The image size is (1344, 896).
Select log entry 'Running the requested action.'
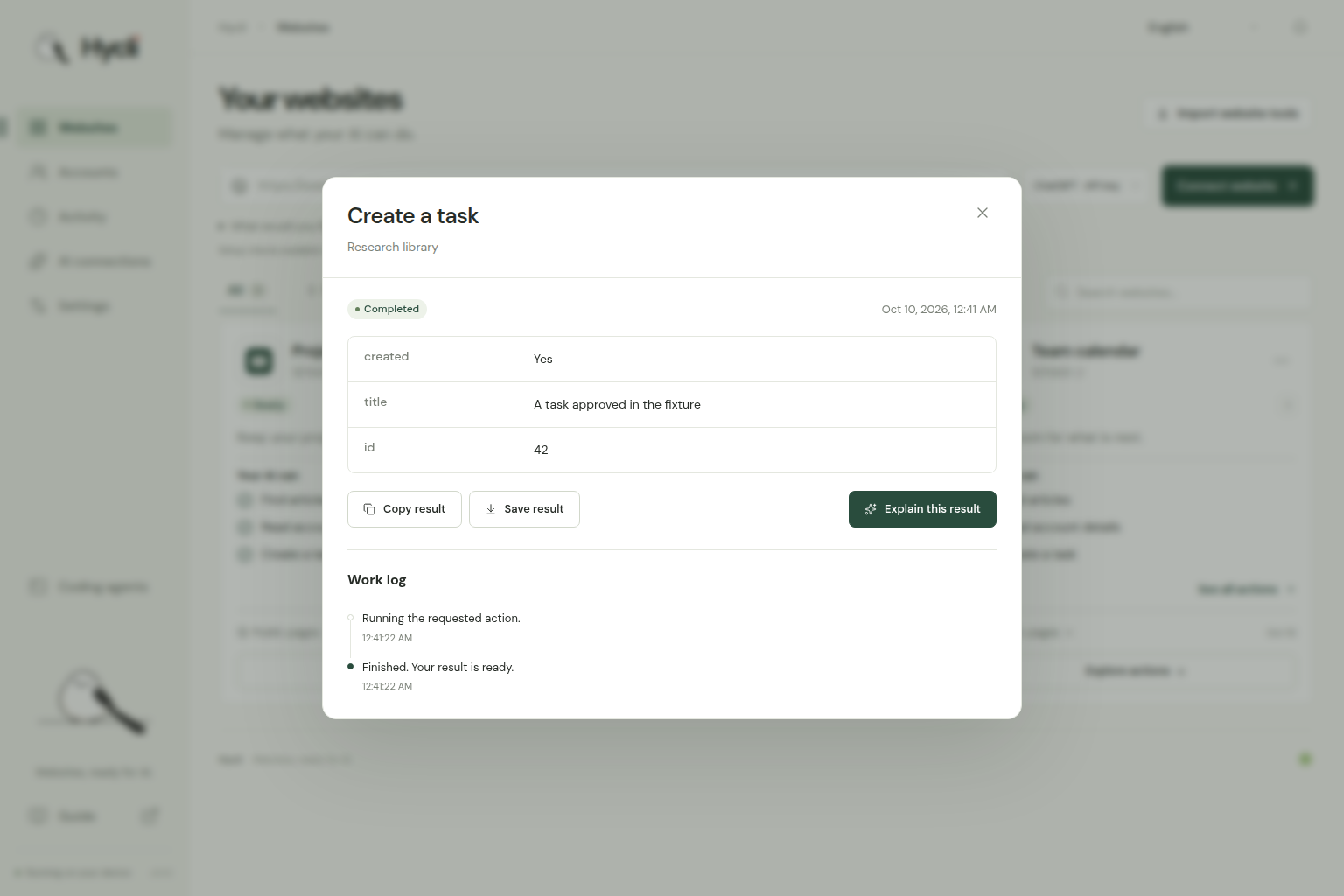(441, 618)
